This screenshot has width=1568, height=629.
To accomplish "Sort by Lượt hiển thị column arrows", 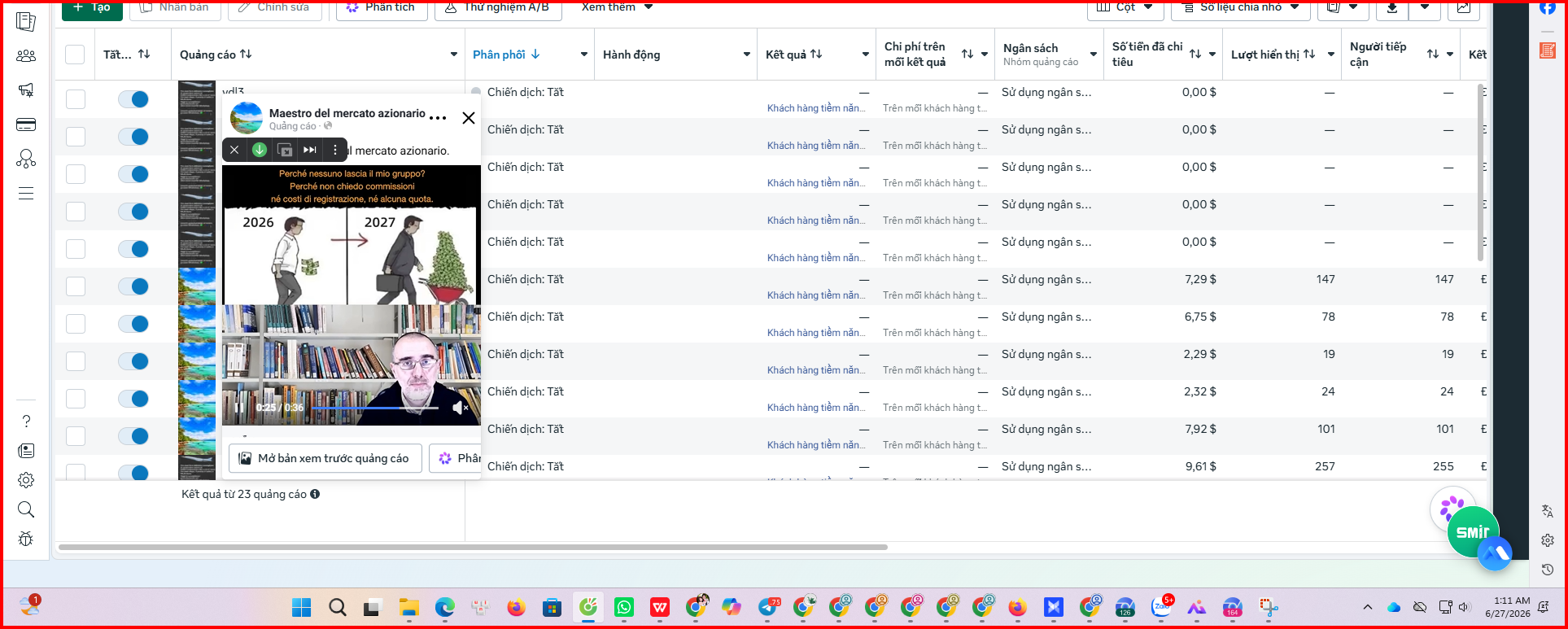I will point(1309,55).
